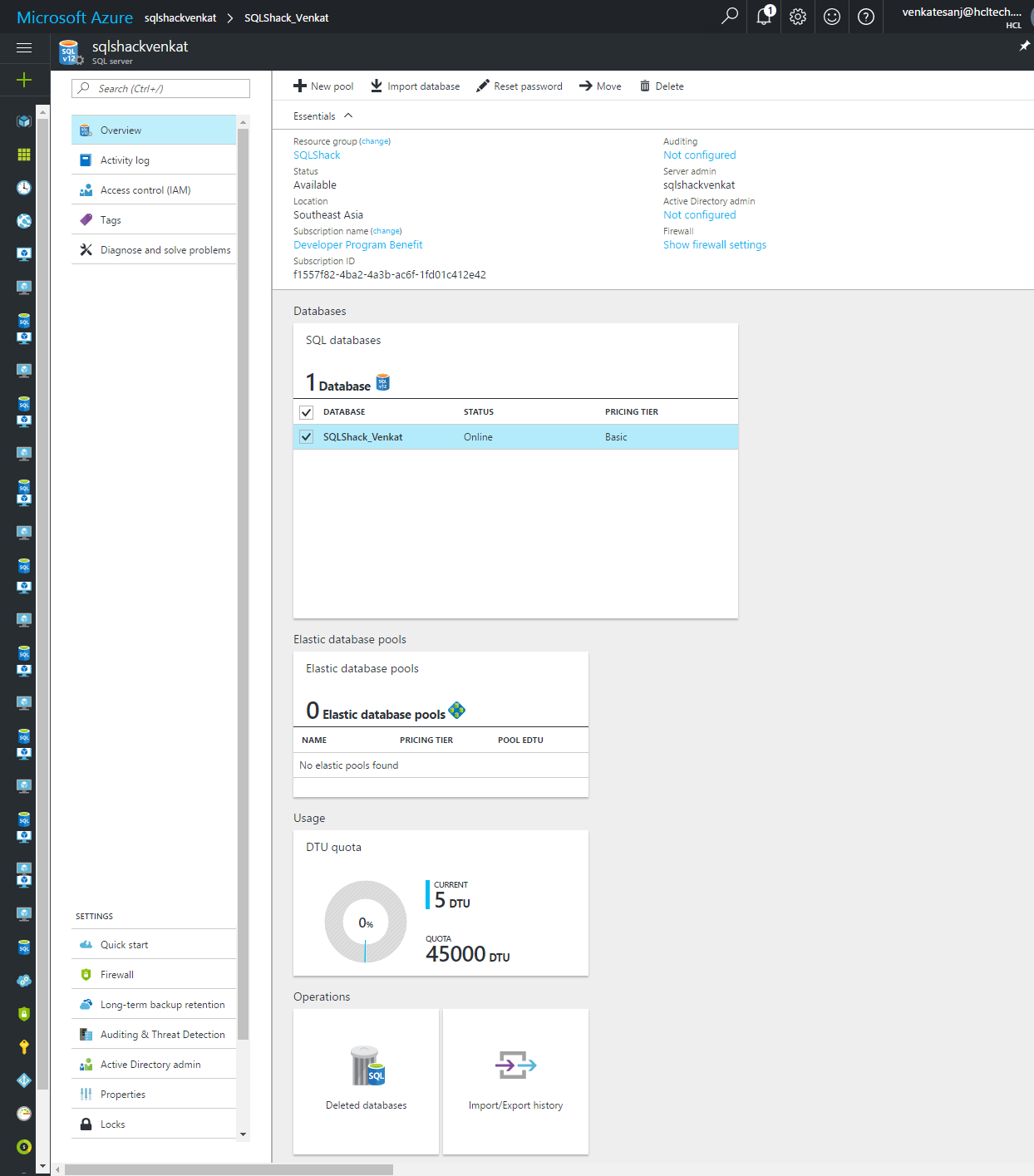This screenshot has width=1034, height=1176.
Task: Click sqlshackvenkat breadcrumb in top bar
Action: coord(180,17)
